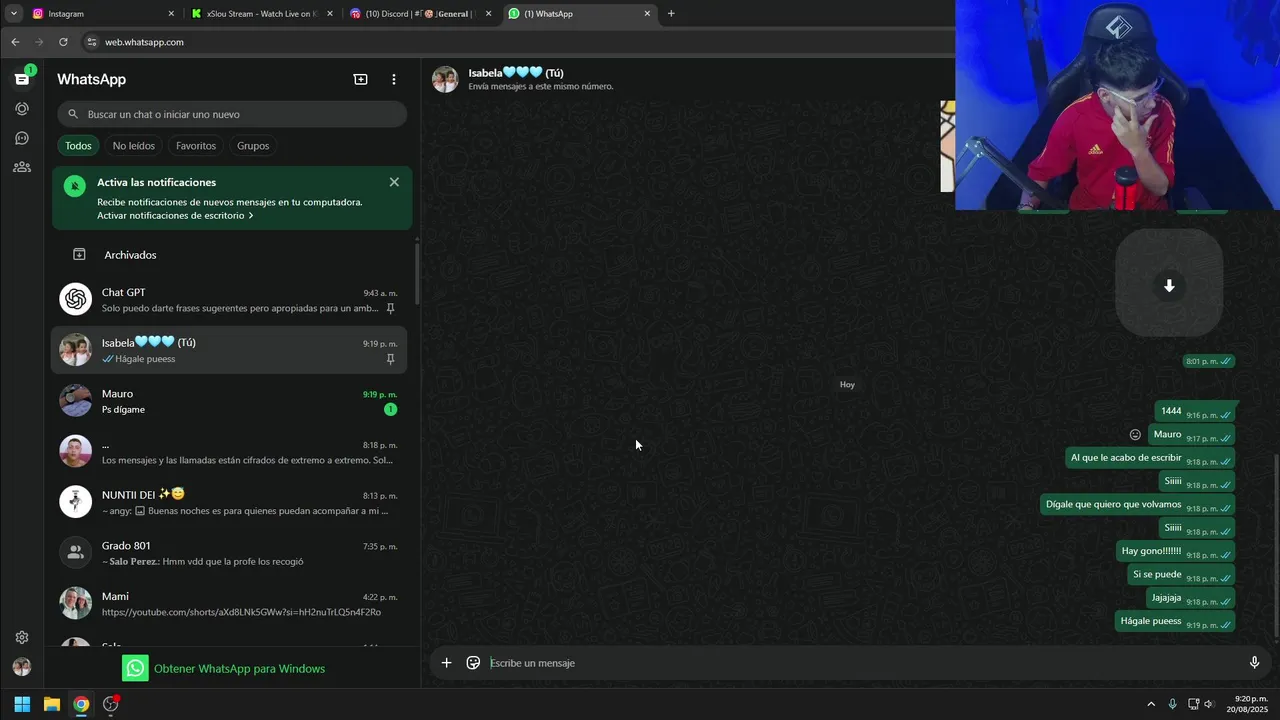Click Activar notificaciones de escritorio link
The height and width of the screenshot is (720, 1280).
(175, 216)
